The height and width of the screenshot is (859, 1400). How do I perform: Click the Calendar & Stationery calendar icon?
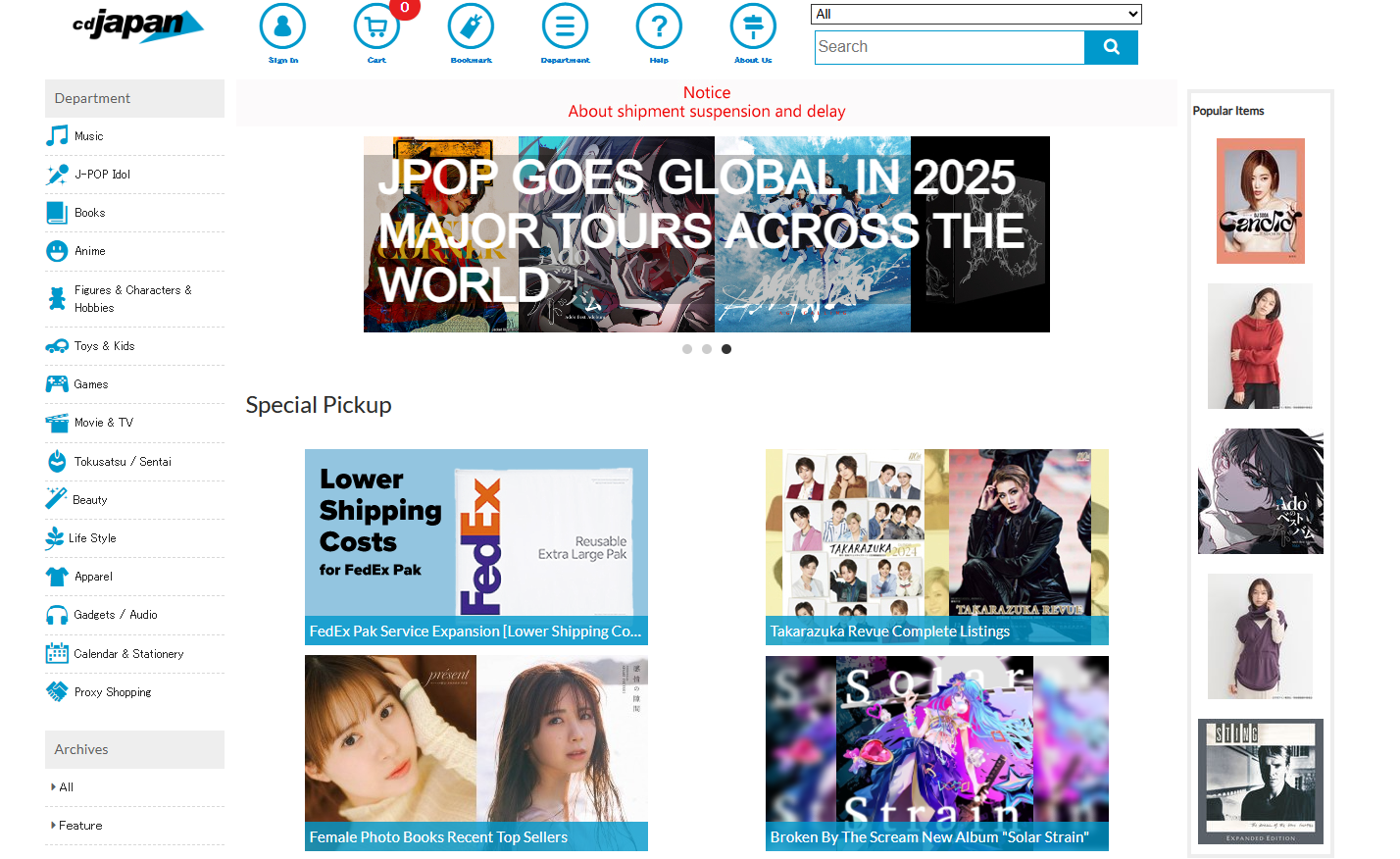click(58, 654)
